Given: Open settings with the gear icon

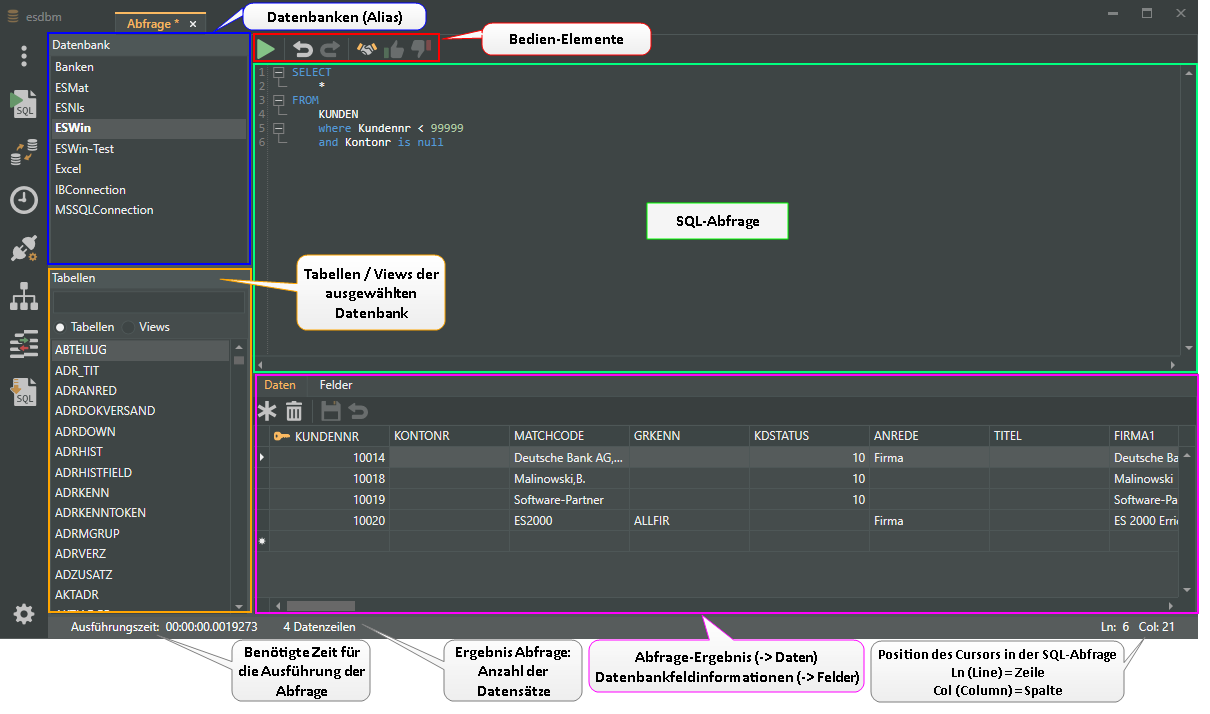Looking at the screenshot, I should (x=23, y=614).
